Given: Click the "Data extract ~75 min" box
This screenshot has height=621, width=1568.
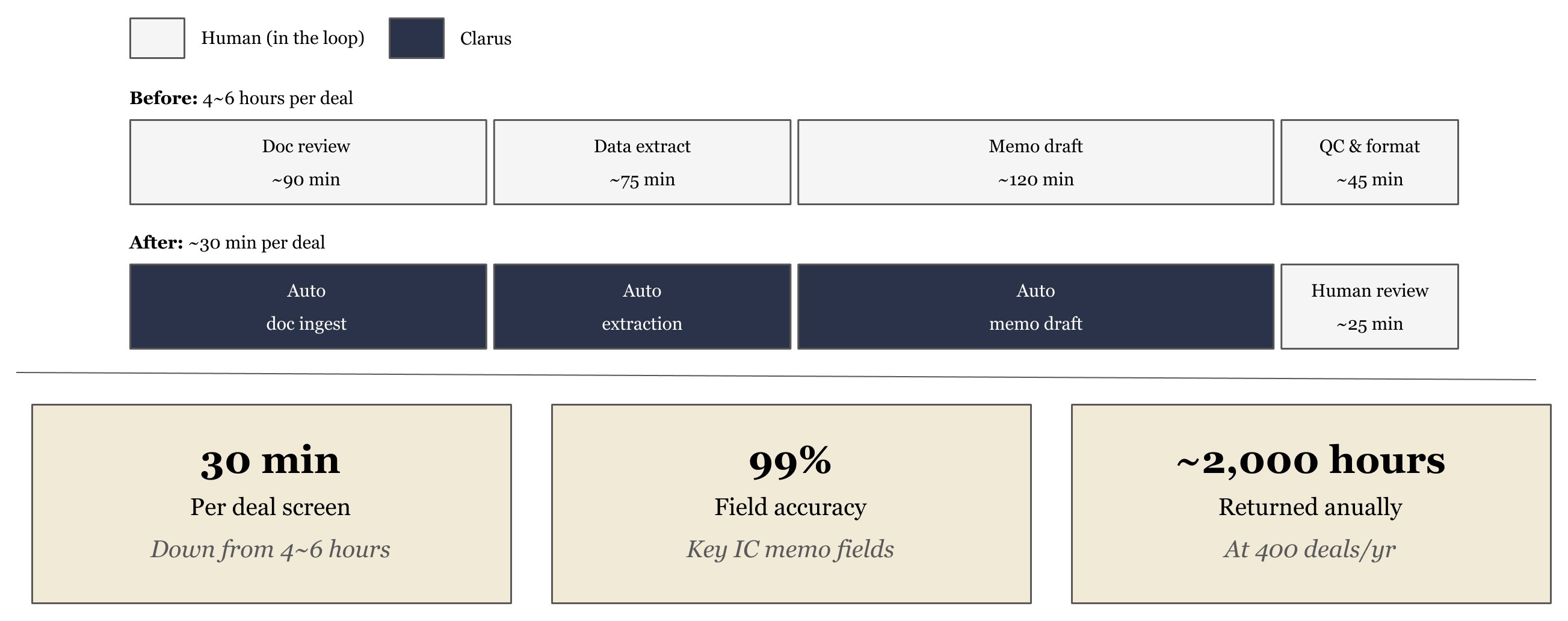Looking at the screenshot, I should click(x=641, y=162).
